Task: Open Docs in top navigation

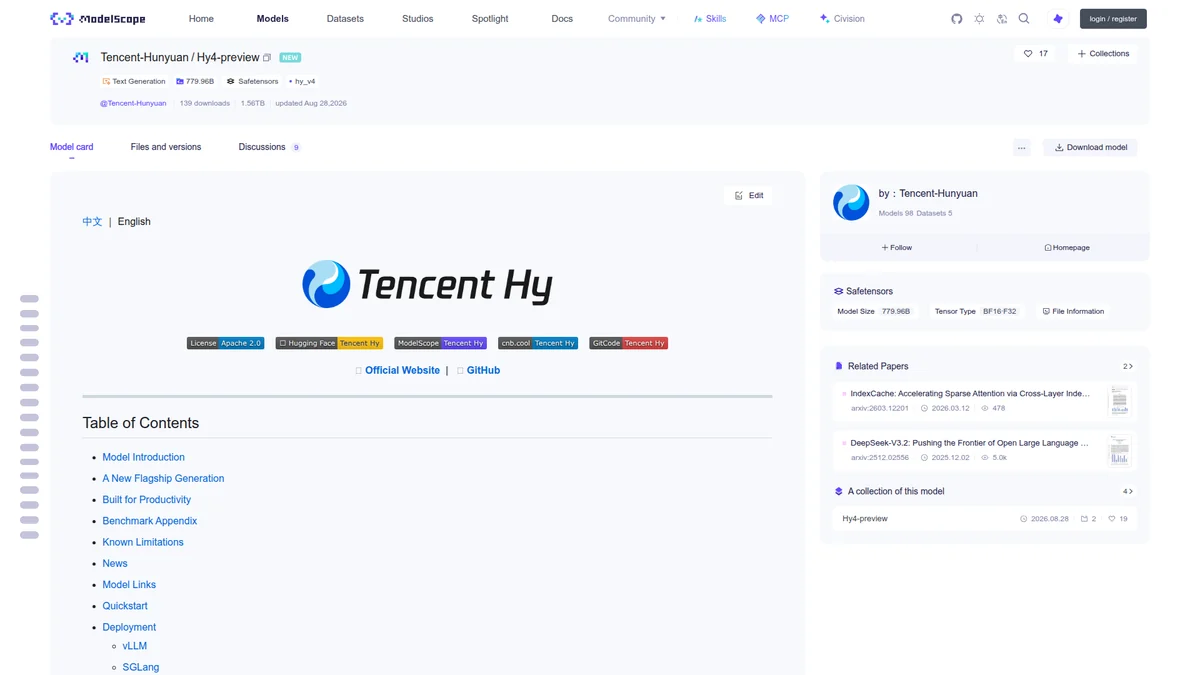Action: point(562,19)
